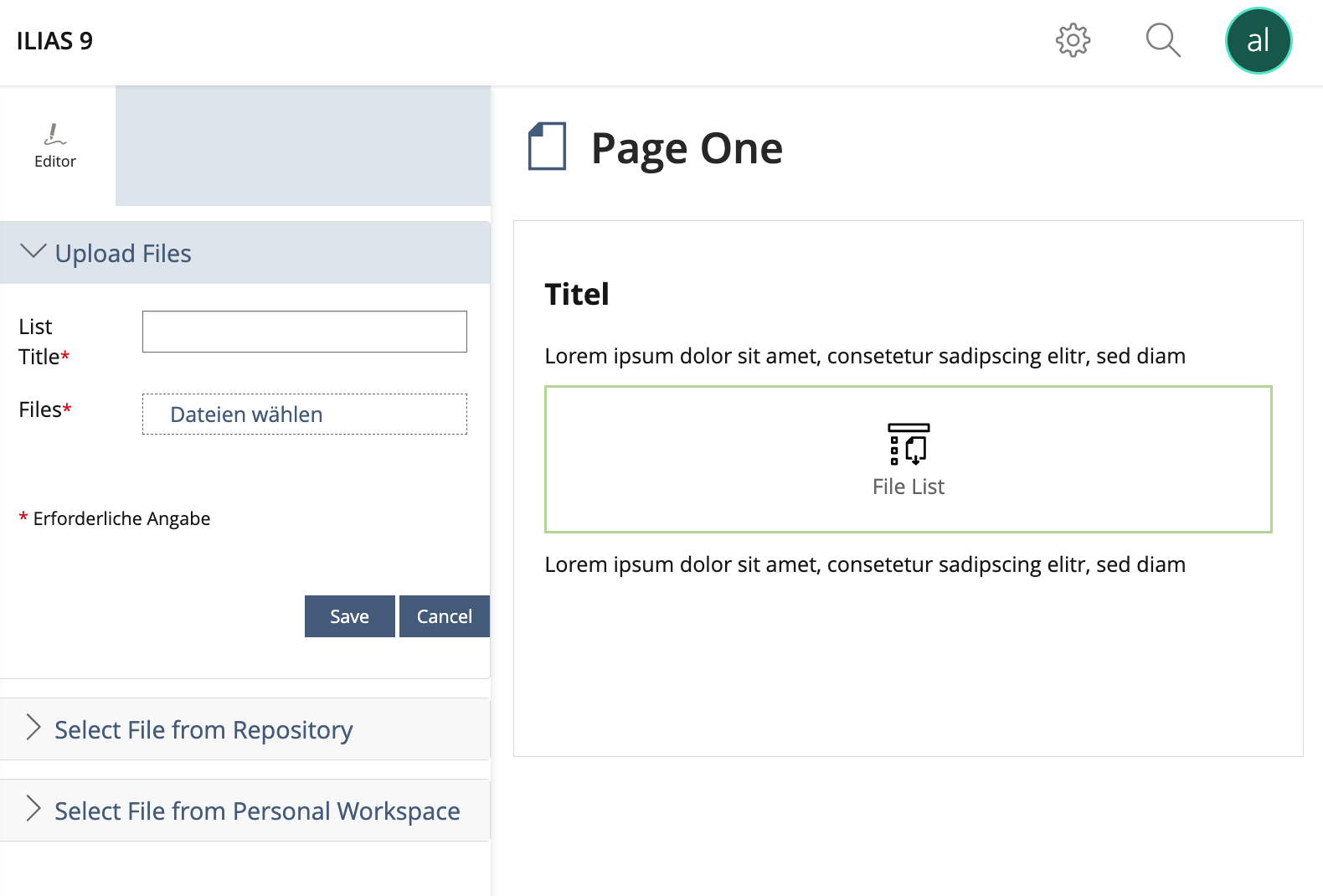This screenshot has width=1323, height=896.
Task: Click the Upload Files section header
Action: click(123, 253)
